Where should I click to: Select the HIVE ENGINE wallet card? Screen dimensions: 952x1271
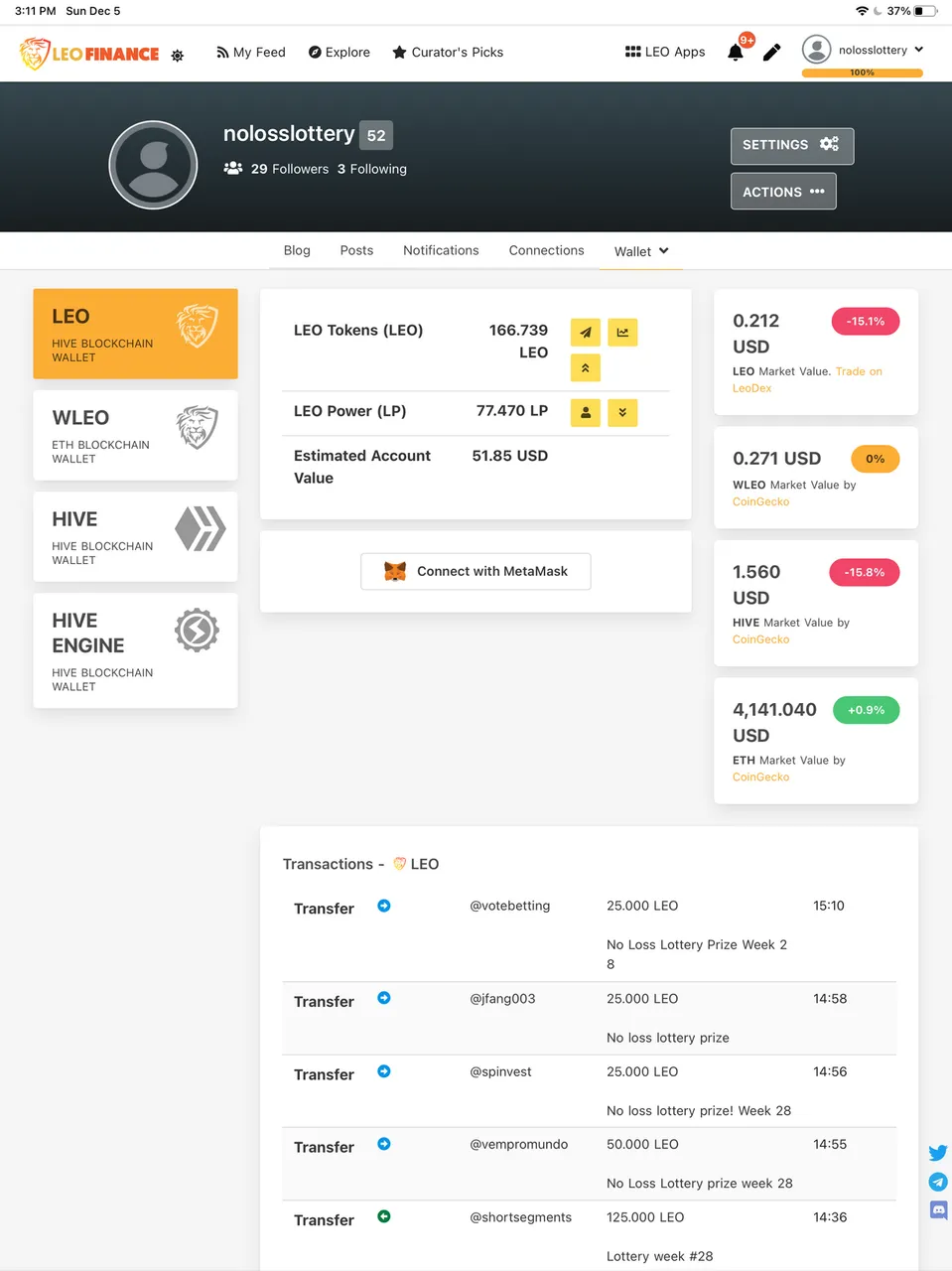(x=135, y=650)
